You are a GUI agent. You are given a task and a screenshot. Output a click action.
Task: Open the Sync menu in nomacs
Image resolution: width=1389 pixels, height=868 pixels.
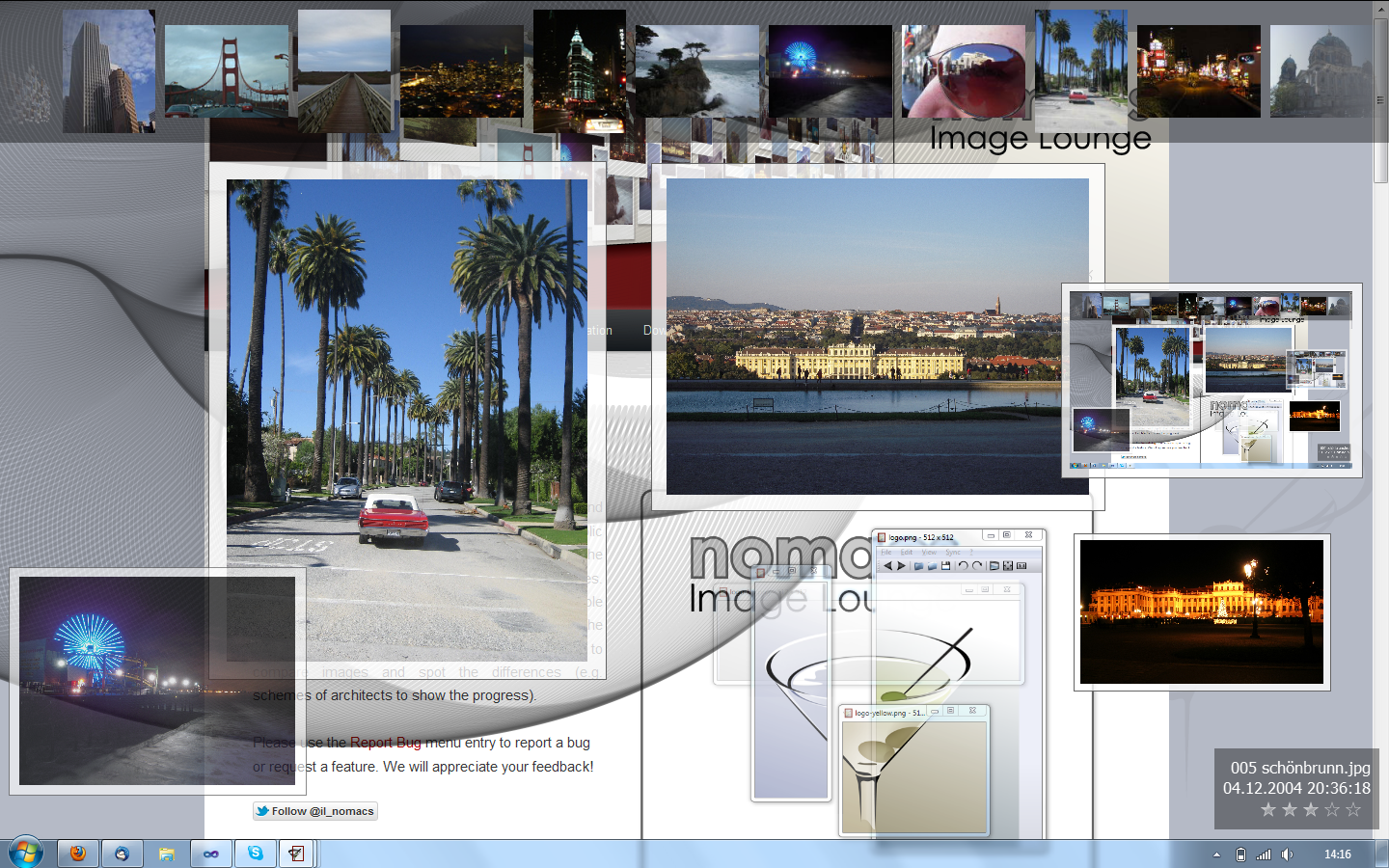click(952, 552)
